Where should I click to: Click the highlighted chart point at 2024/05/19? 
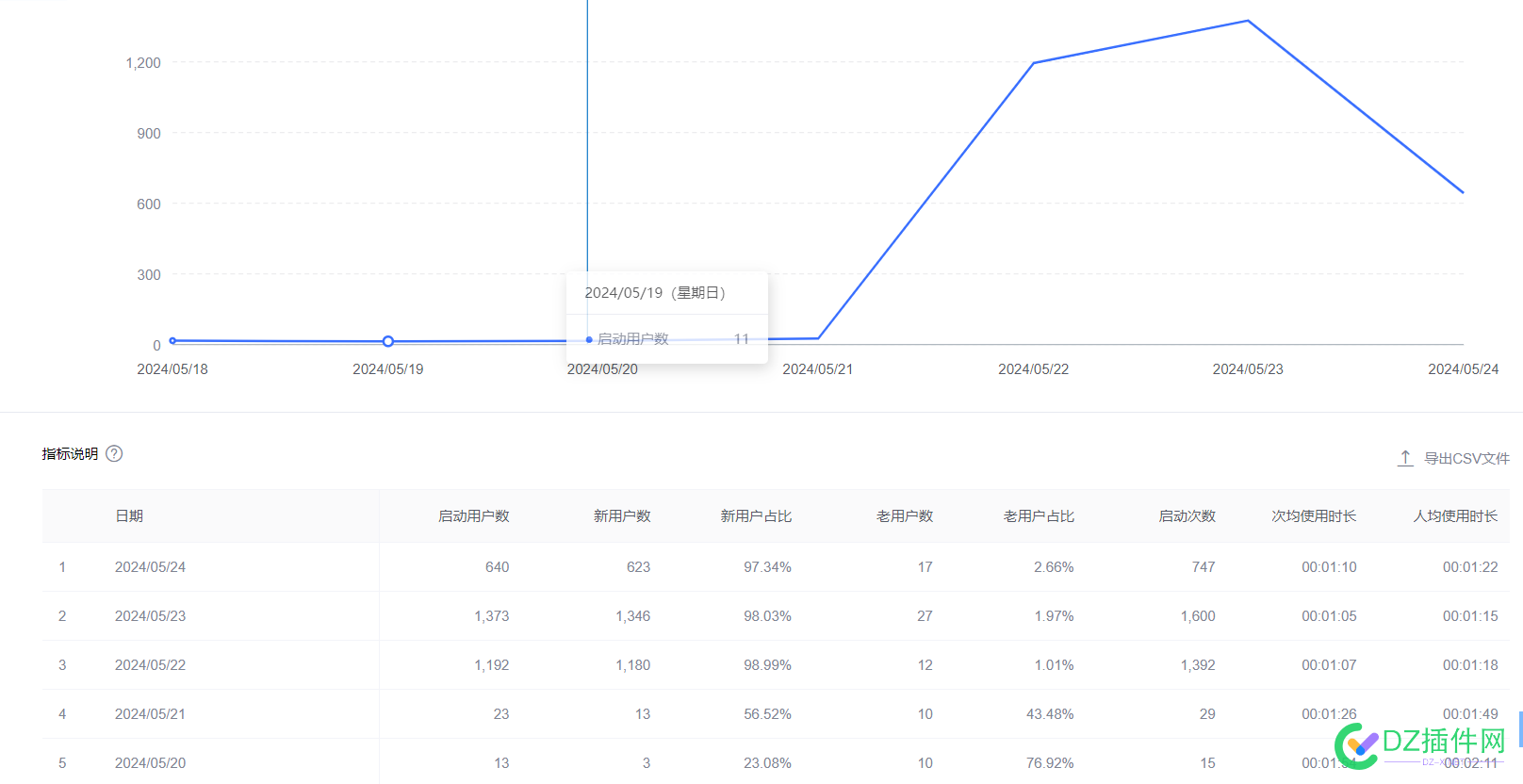pos(388,341)
